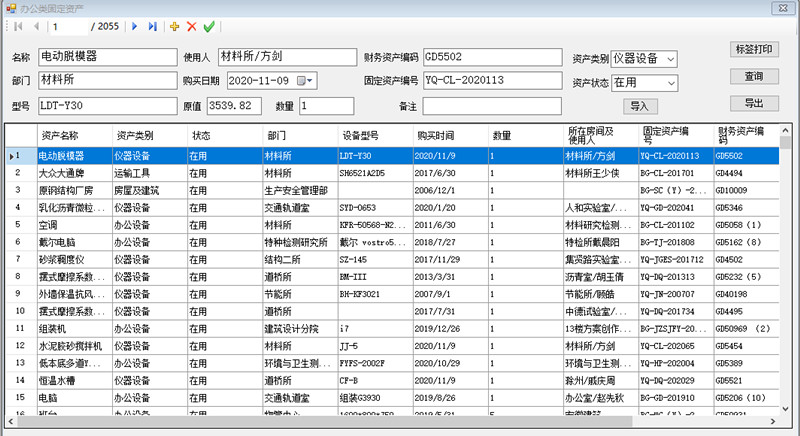Expand the 资产状态 dropdown
This screenshot has height=436, width=800.
[x=668, y=81]
